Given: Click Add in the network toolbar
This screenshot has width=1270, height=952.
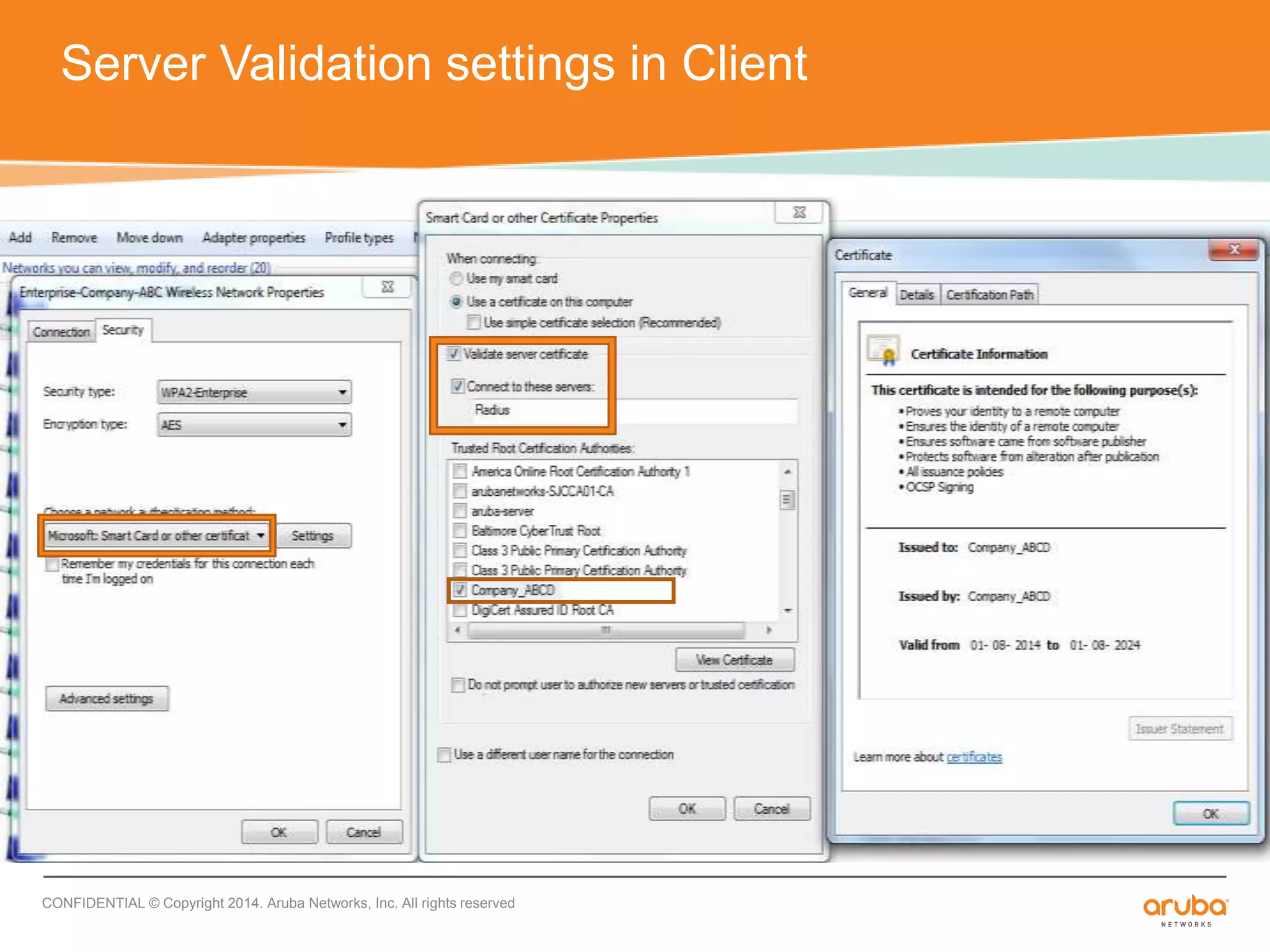Looking at the screenshot, I should click(20, 237).
